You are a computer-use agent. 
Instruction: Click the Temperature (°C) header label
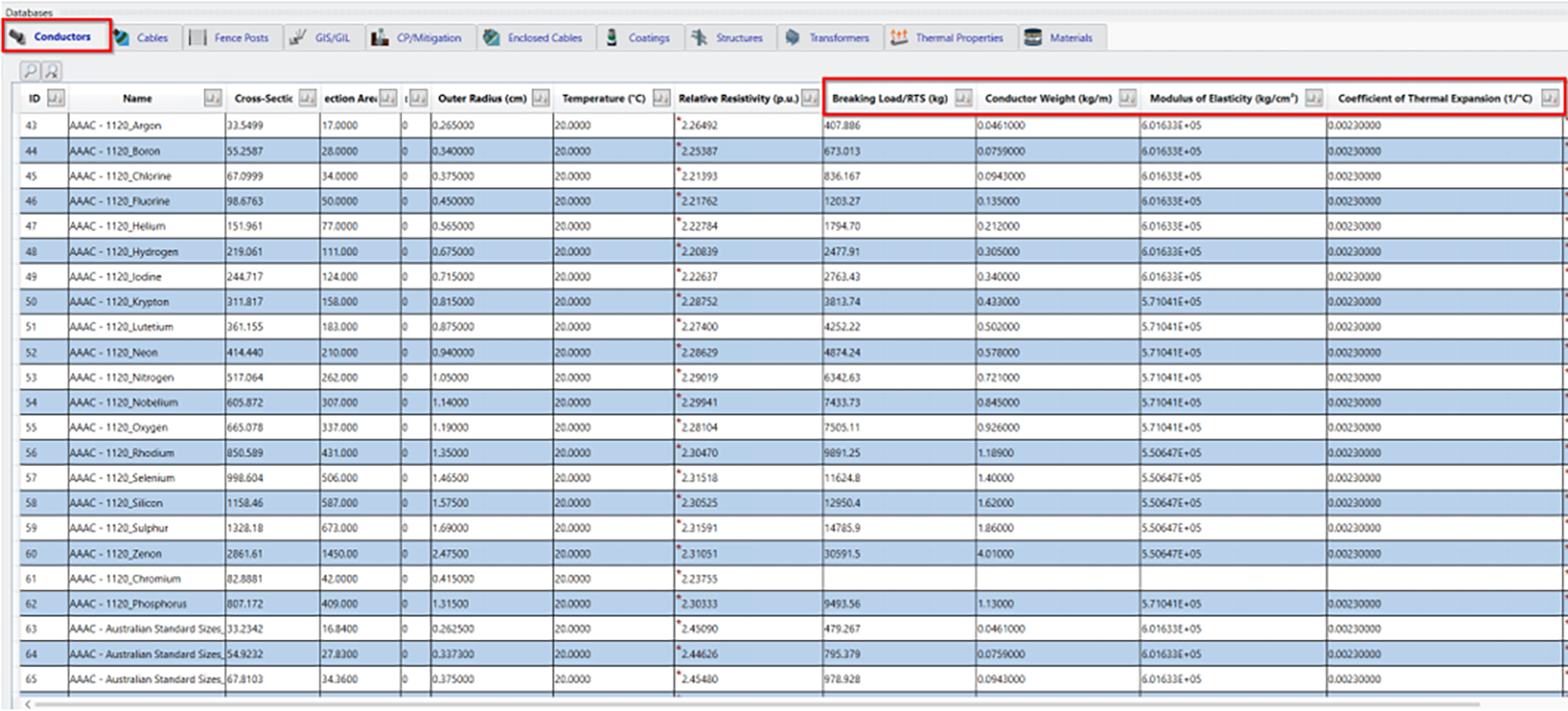(x=603, y=98)
